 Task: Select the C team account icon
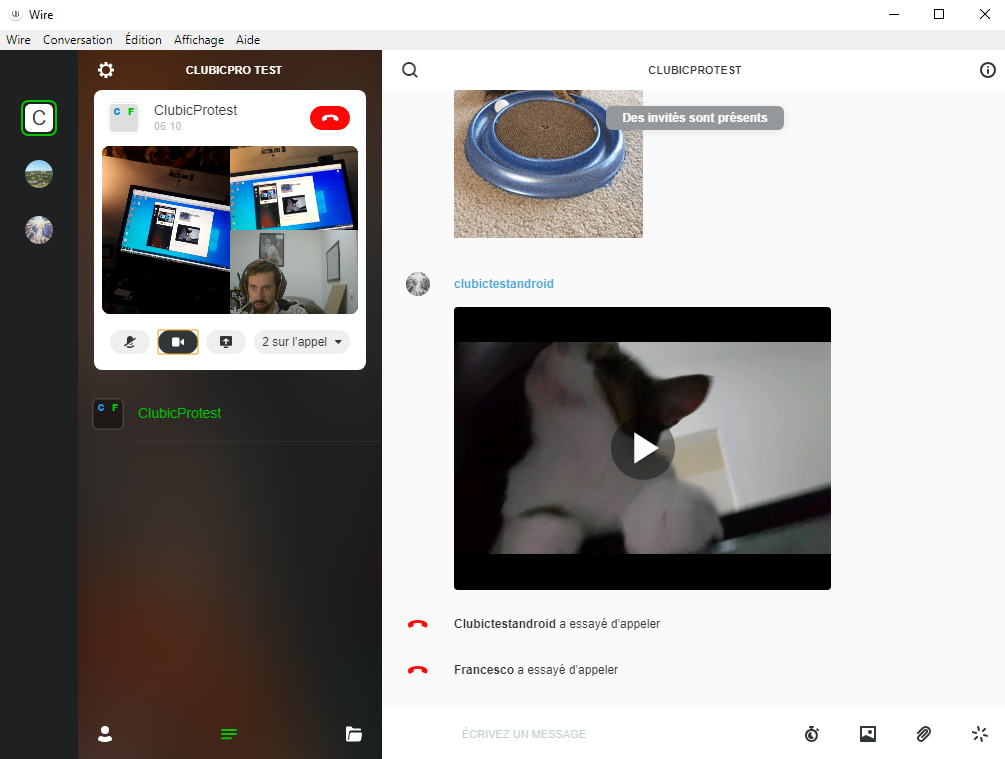click(39, 118)
